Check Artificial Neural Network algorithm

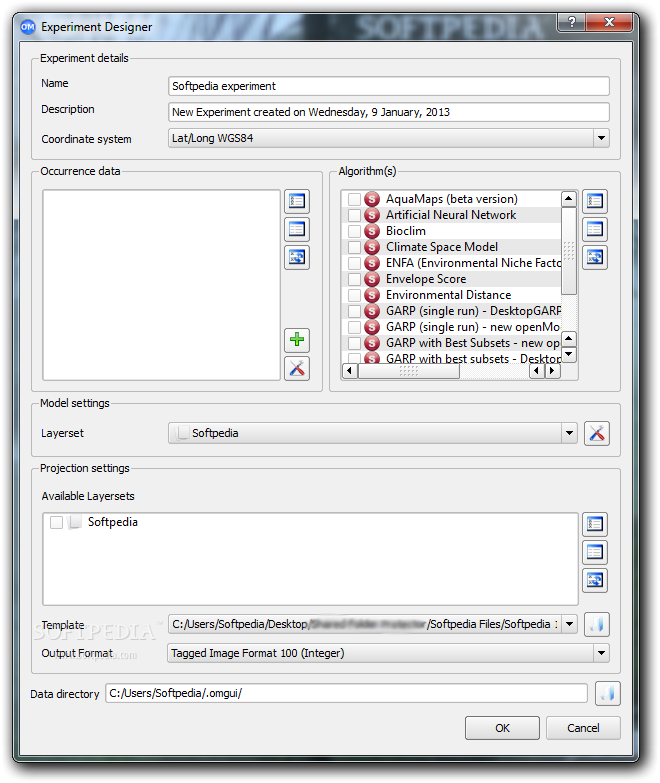click(x=354, y=215)
